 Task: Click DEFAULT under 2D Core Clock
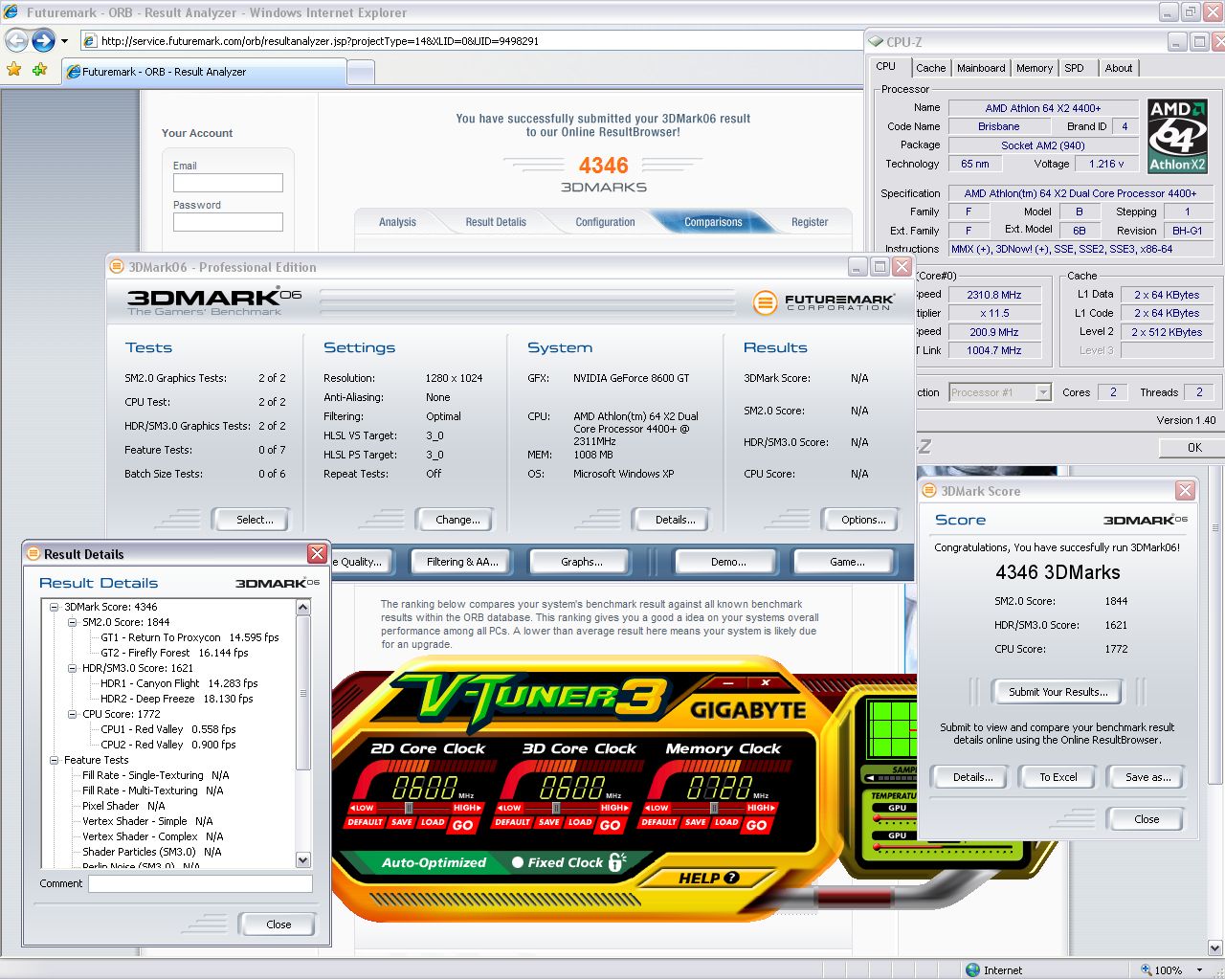[366, 822]
